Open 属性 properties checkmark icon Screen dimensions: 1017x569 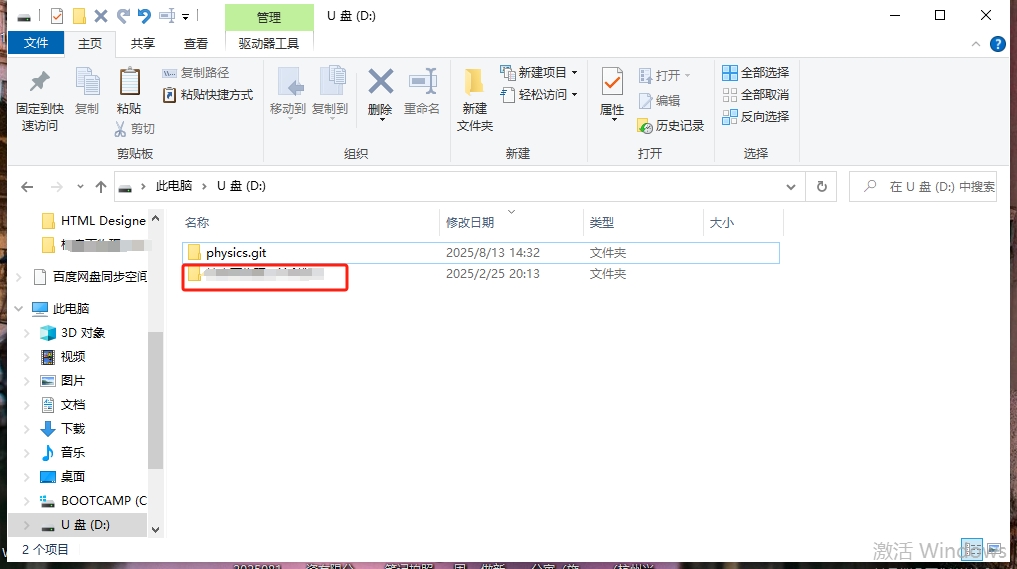coord(612,83)
